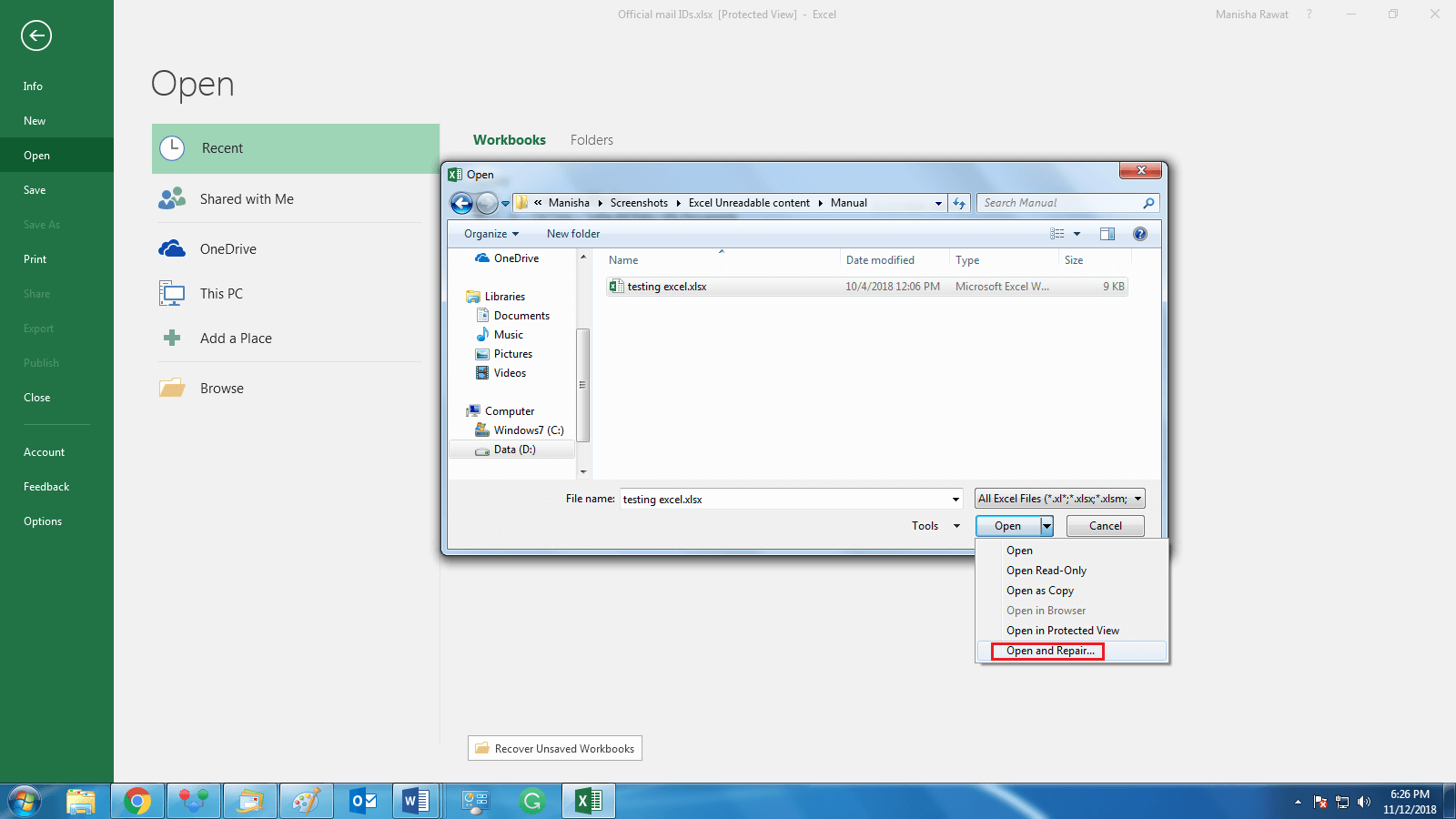Click the Excel help question mark in title bar
Image resolution: width=1456 pixels, height=819 pixels.
tap(1309, 14)
